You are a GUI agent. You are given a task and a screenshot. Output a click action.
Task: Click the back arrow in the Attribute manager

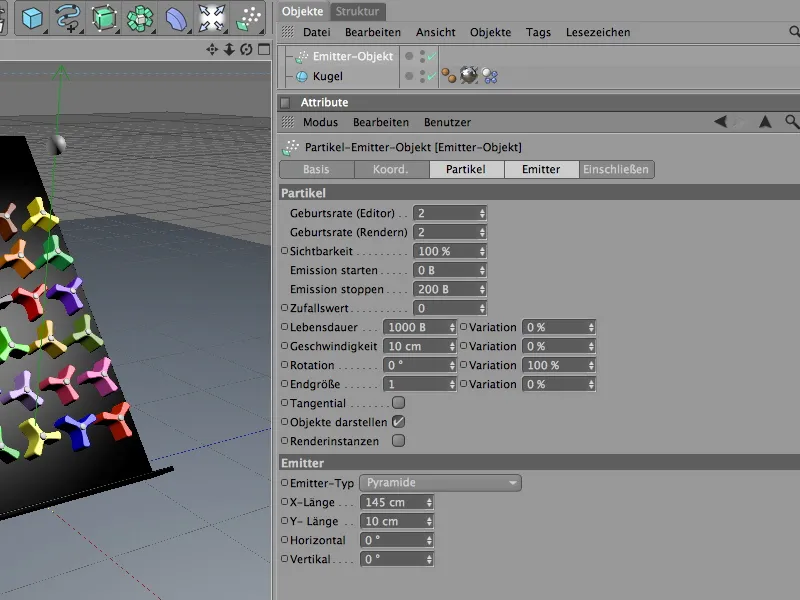[x=721, y=122]
